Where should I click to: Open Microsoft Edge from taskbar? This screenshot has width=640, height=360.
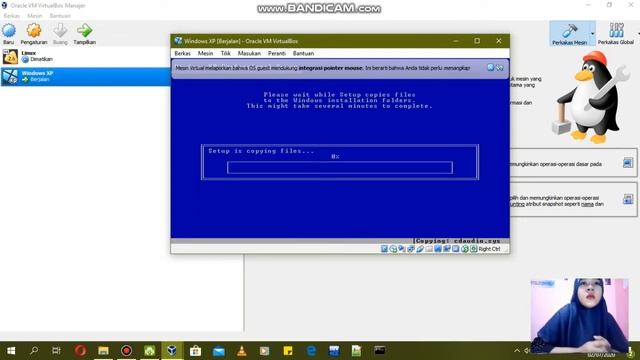[311, 351]
